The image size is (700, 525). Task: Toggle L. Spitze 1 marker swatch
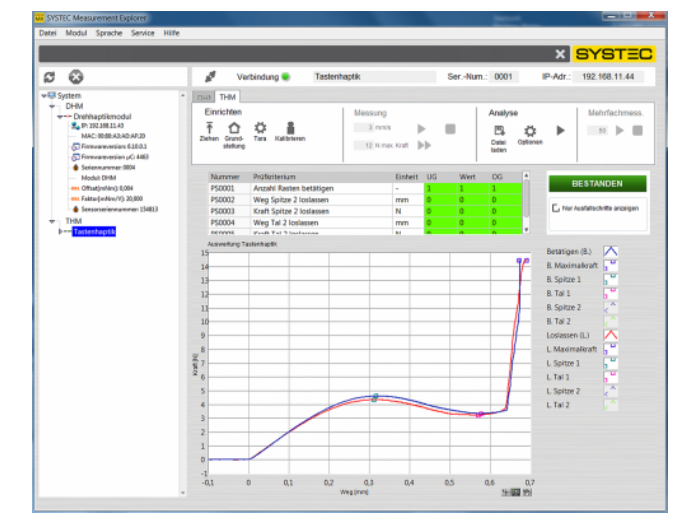(610, 363)
